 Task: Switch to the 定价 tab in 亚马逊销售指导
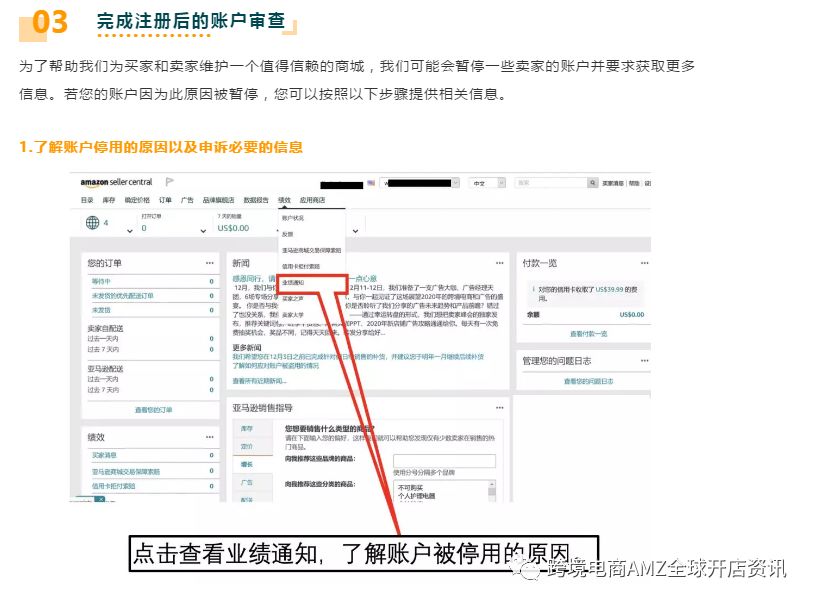253,446
